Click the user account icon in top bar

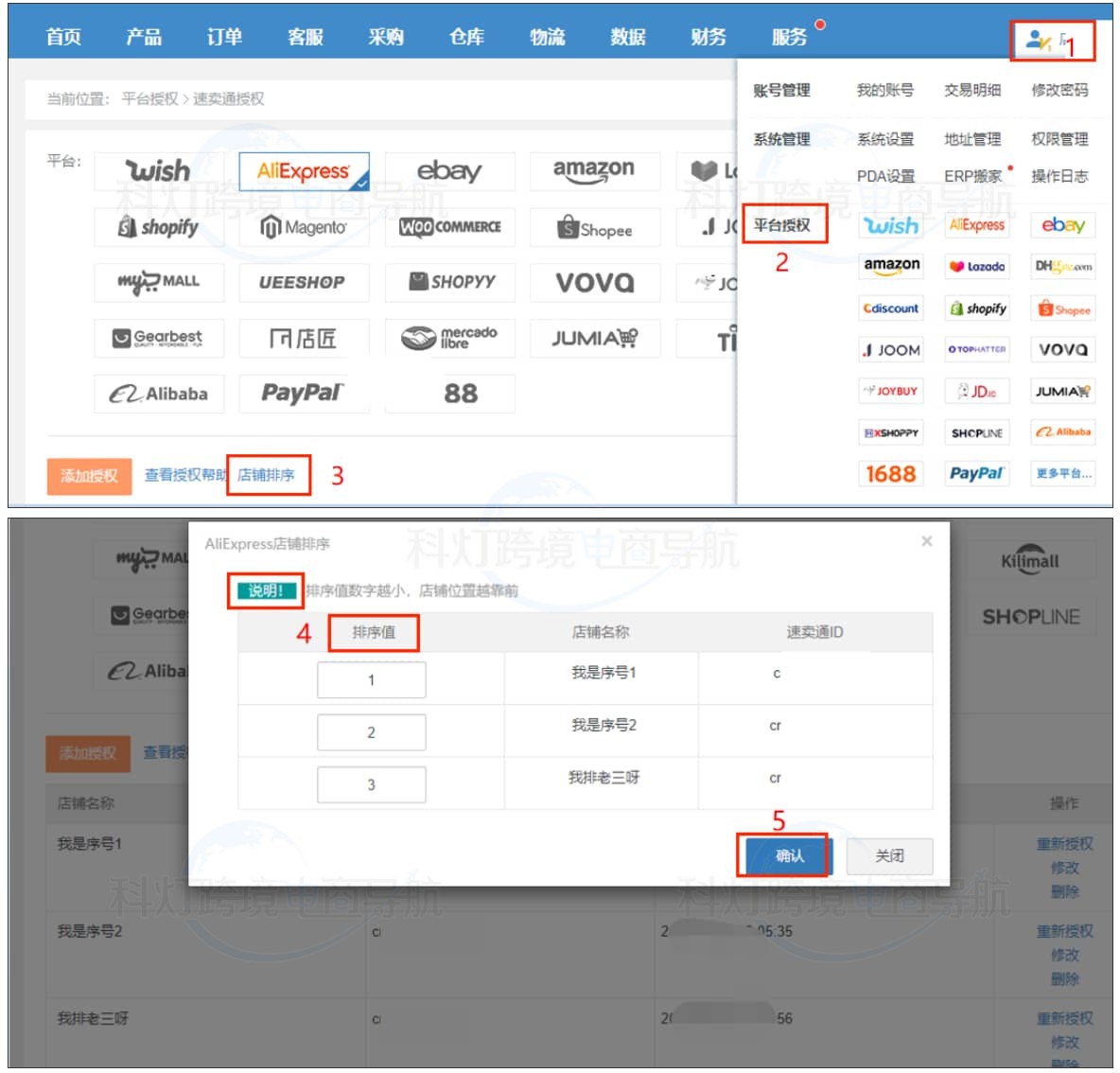1039,41
